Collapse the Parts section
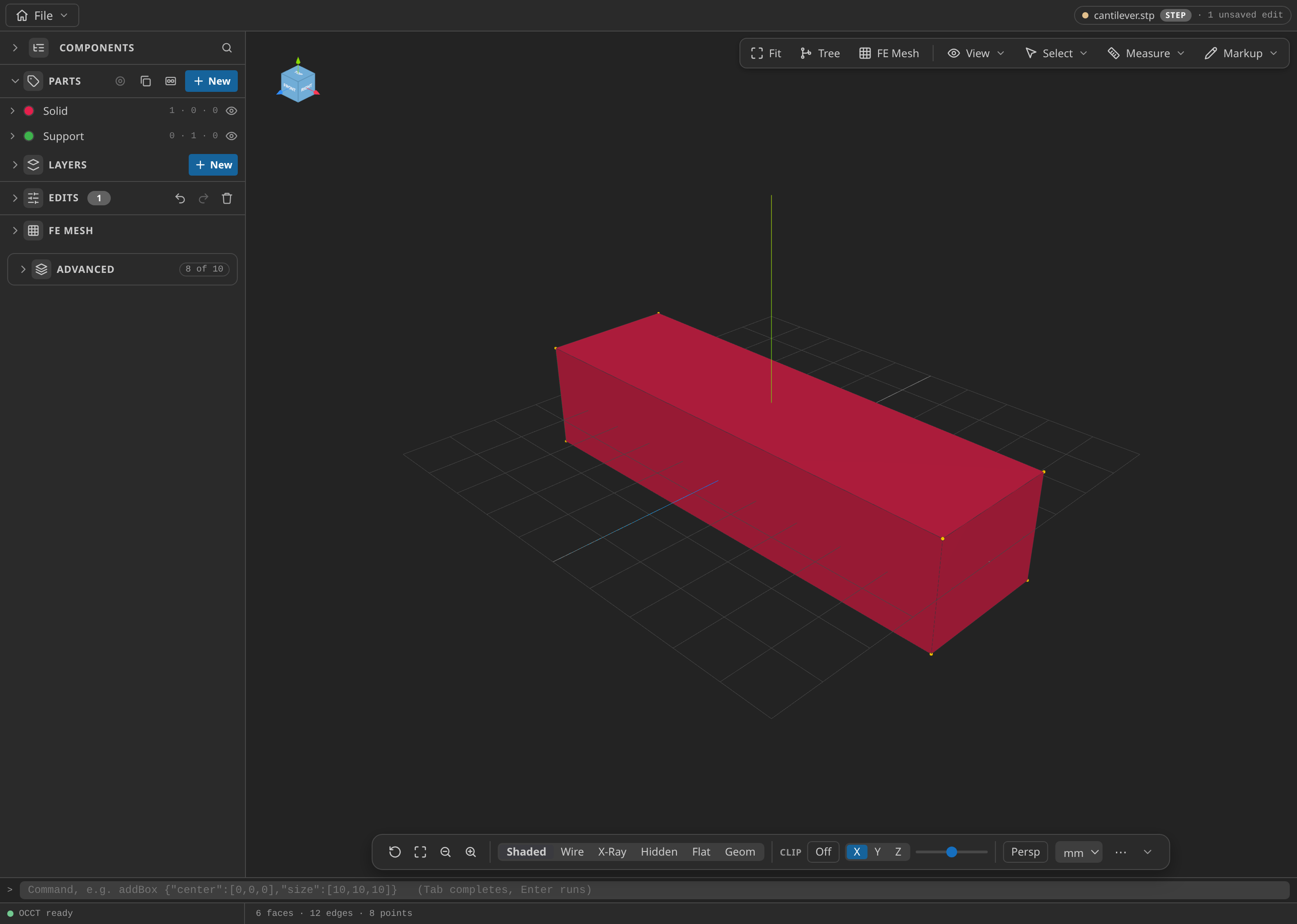This screenshot has width=1297, height=924. tap(15, 81)
